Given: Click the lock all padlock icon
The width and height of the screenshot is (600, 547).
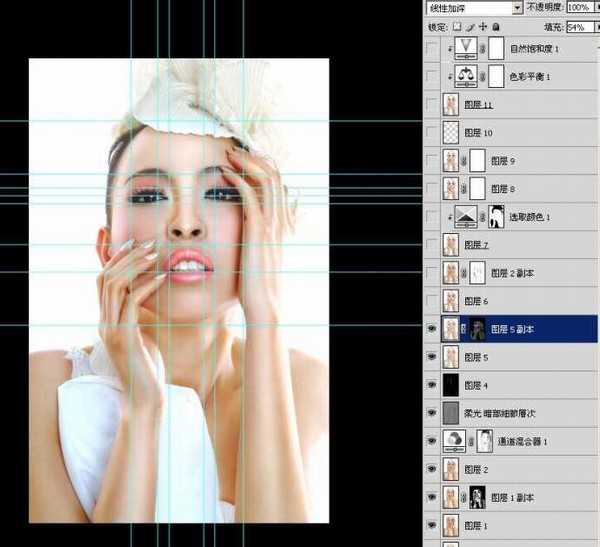Looking at the screenshot, I should tap(497, 27).
